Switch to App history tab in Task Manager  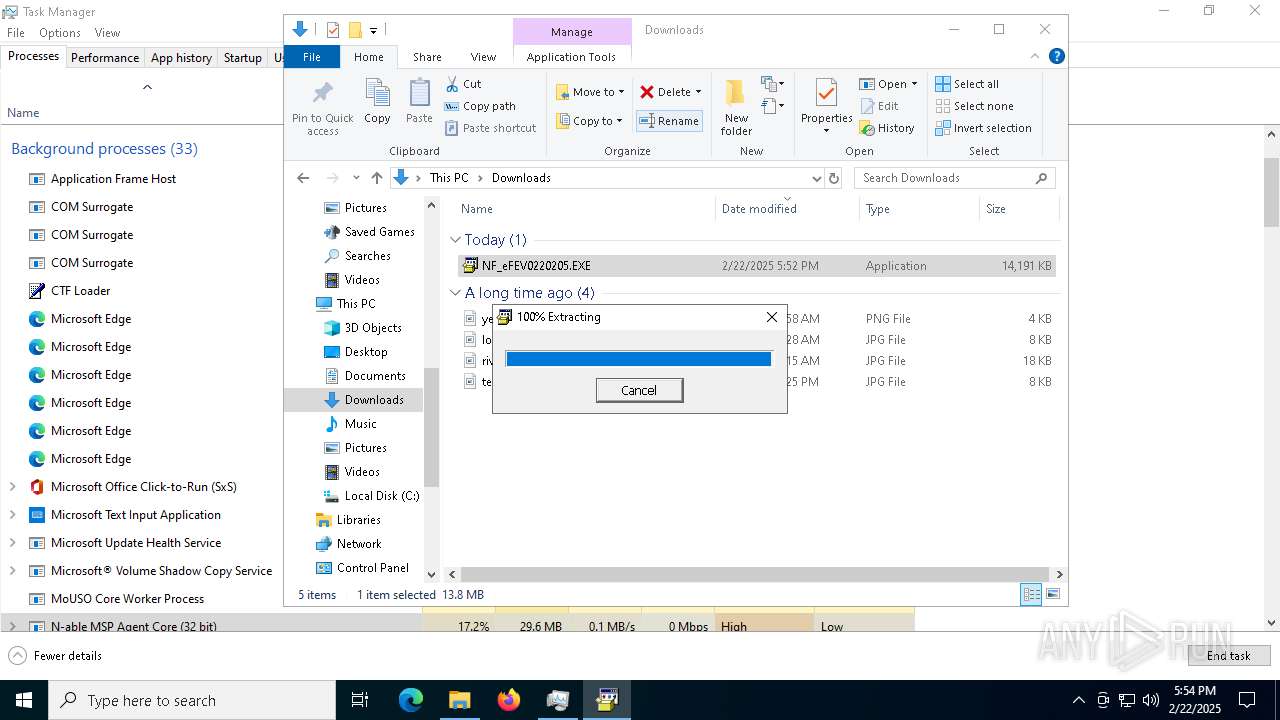[181, 58]
